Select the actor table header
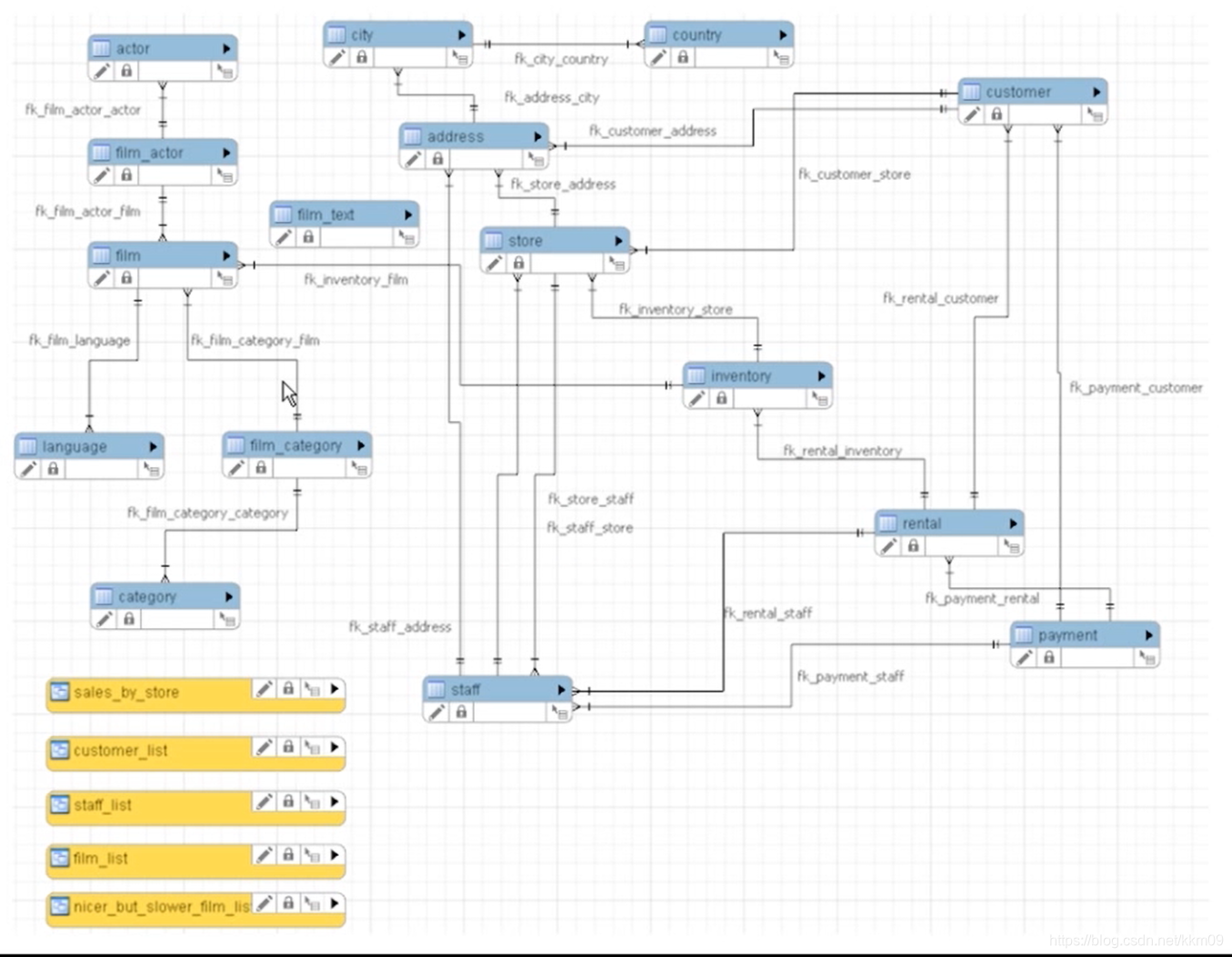 [x=163, y=48]
